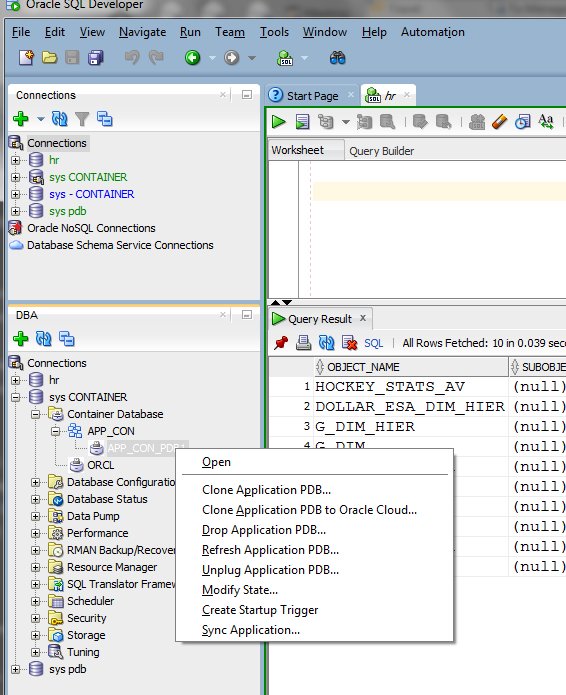
Task: Select Modify State in context menu
Action: [240, 590]
